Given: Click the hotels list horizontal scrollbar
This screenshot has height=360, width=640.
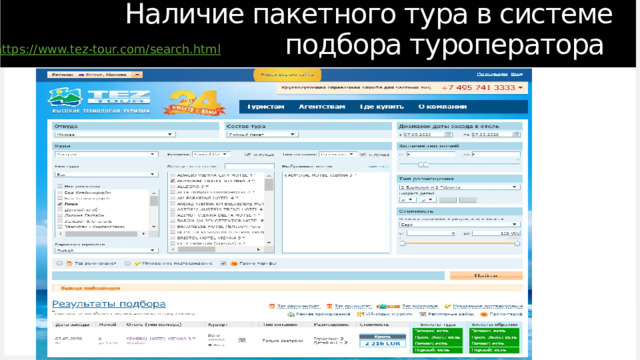Looking at the screenshot, I should click(x=216, y=249).
